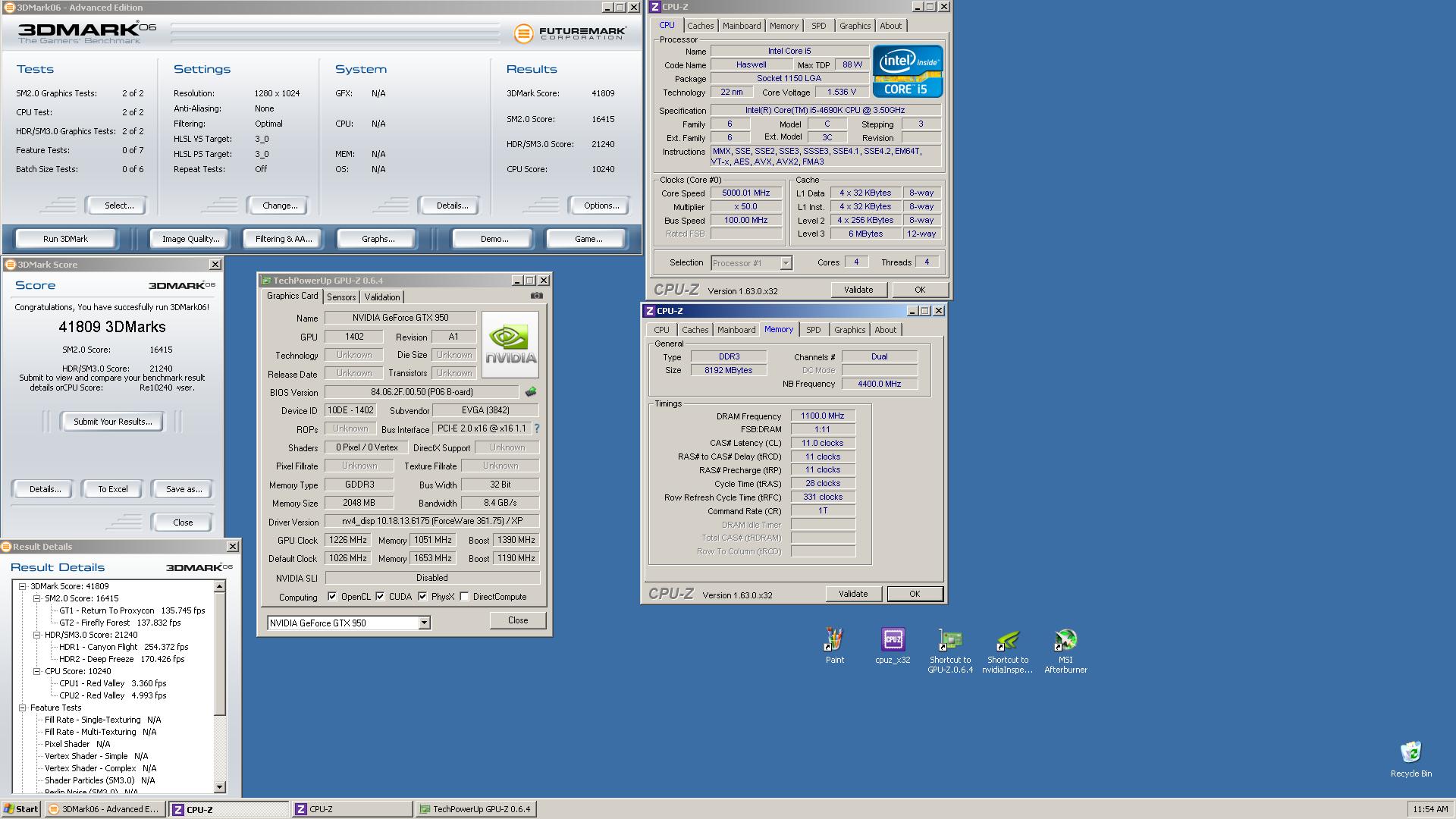Viewport: 1456px width, 819px height.
Task: Click the Intel Core i5 logo in CPU-Z
Action: click(x=908, y=71)
